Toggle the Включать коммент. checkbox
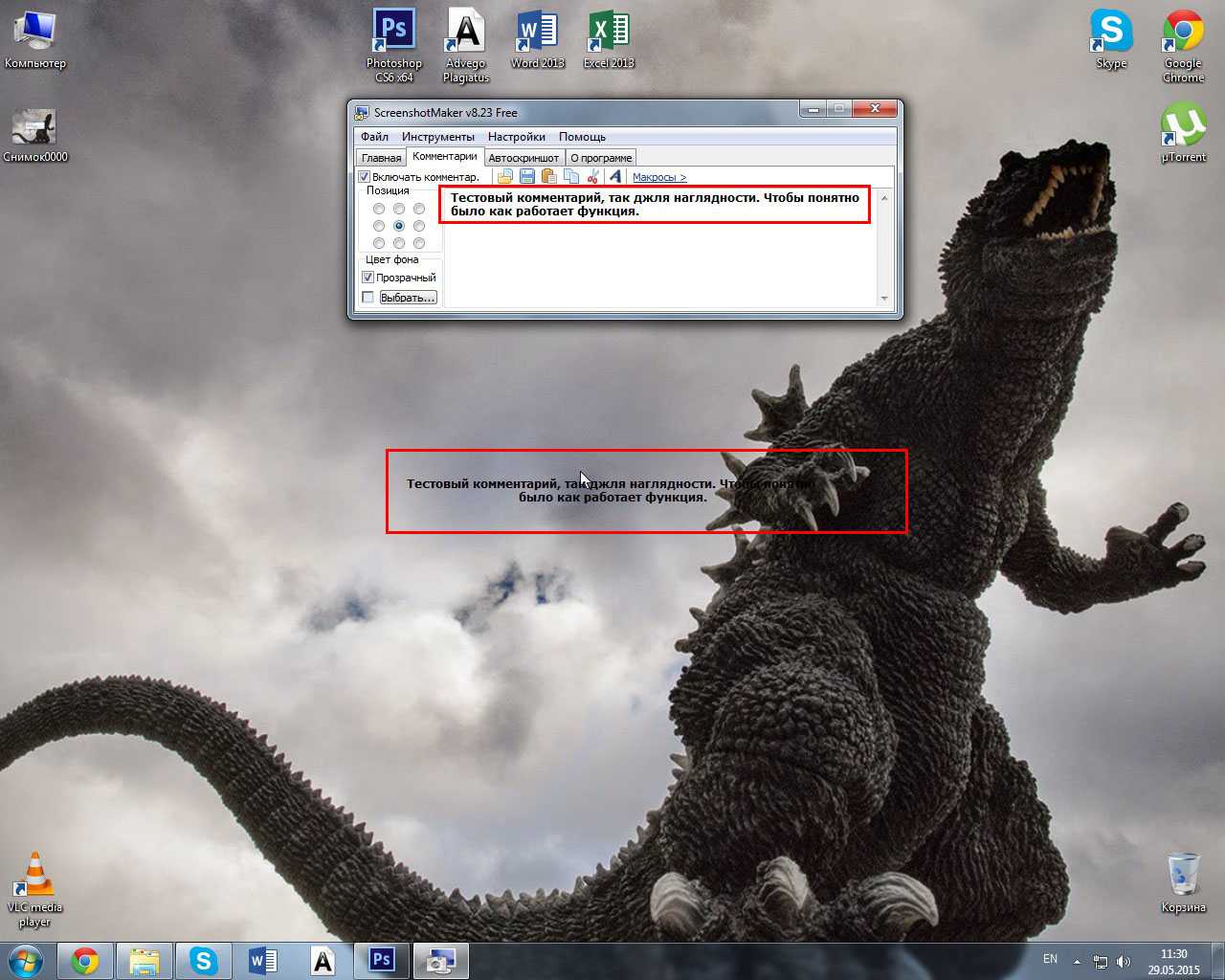Screen dimensions: 1225x980 (365, 177)
